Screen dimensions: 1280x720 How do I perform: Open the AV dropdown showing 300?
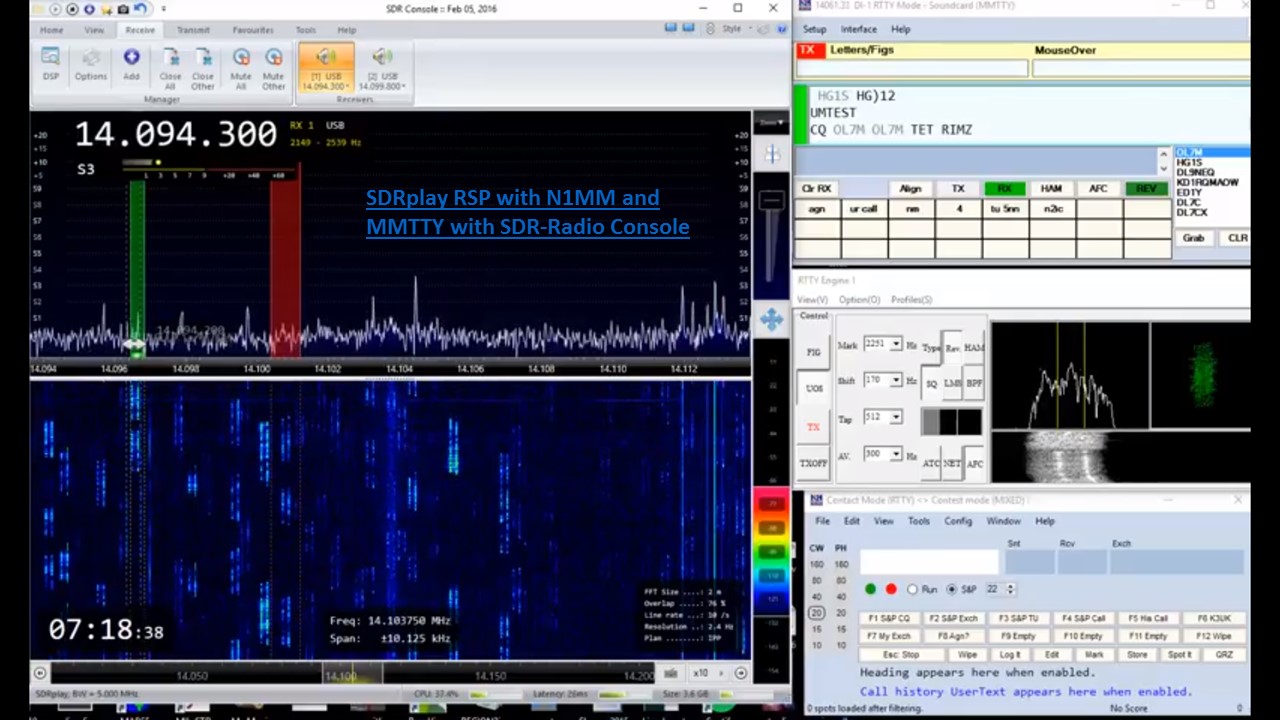[x=896, y=454]
